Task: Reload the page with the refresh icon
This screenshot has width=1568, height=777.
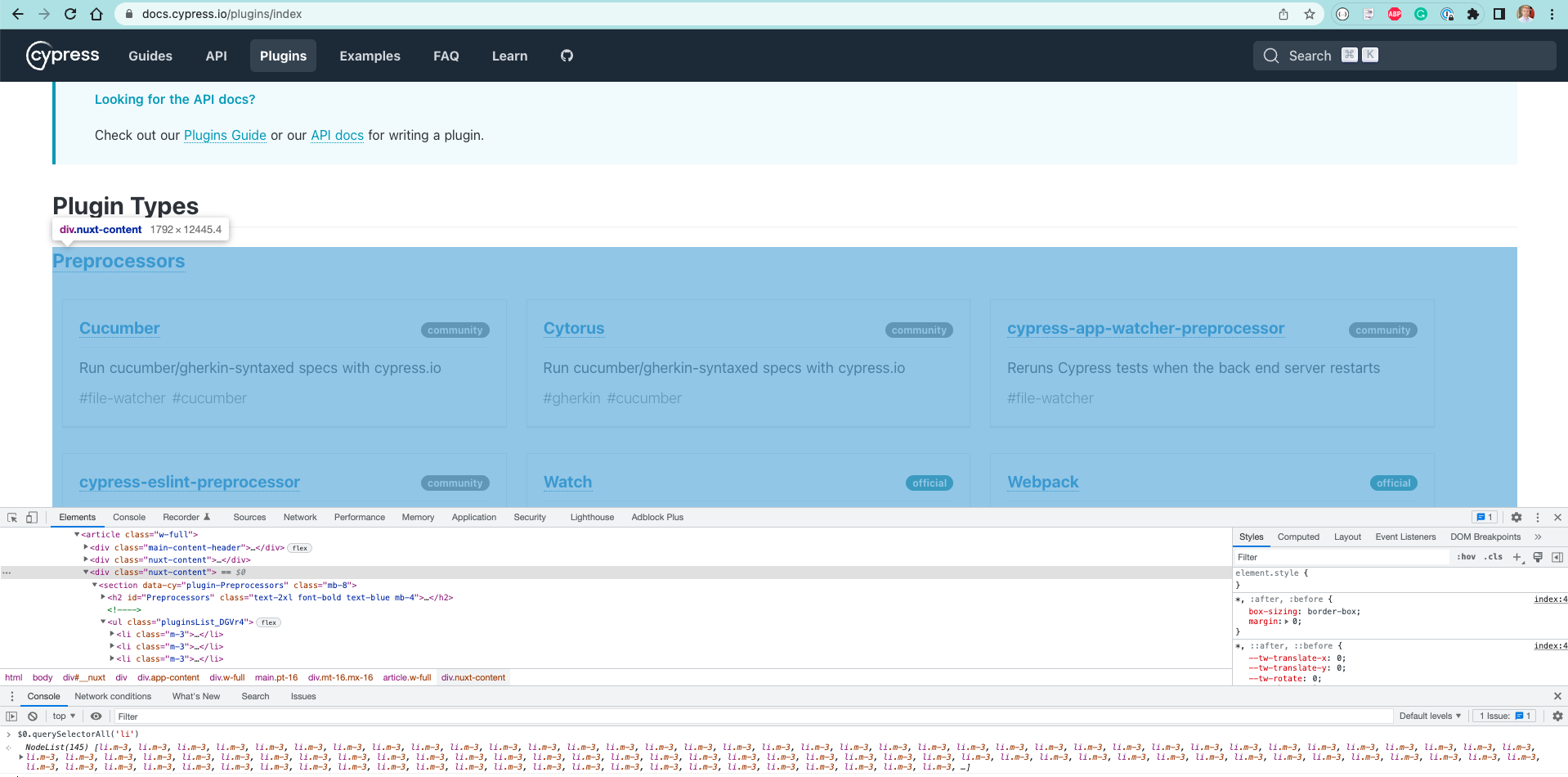Action: tap(70, 14)
